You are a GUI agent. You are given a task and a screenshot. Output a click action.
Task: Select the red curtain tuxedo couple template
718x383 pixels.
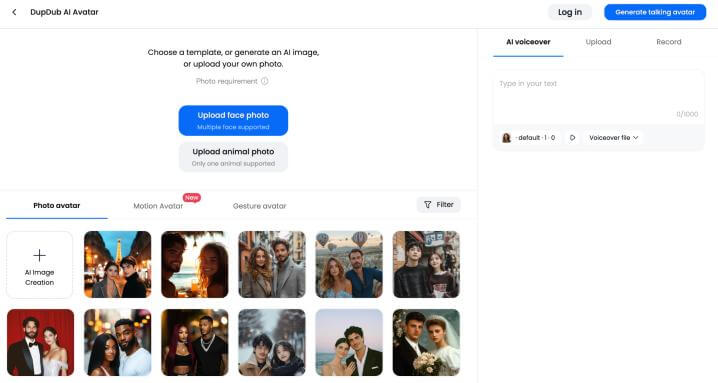pos(40,342)
